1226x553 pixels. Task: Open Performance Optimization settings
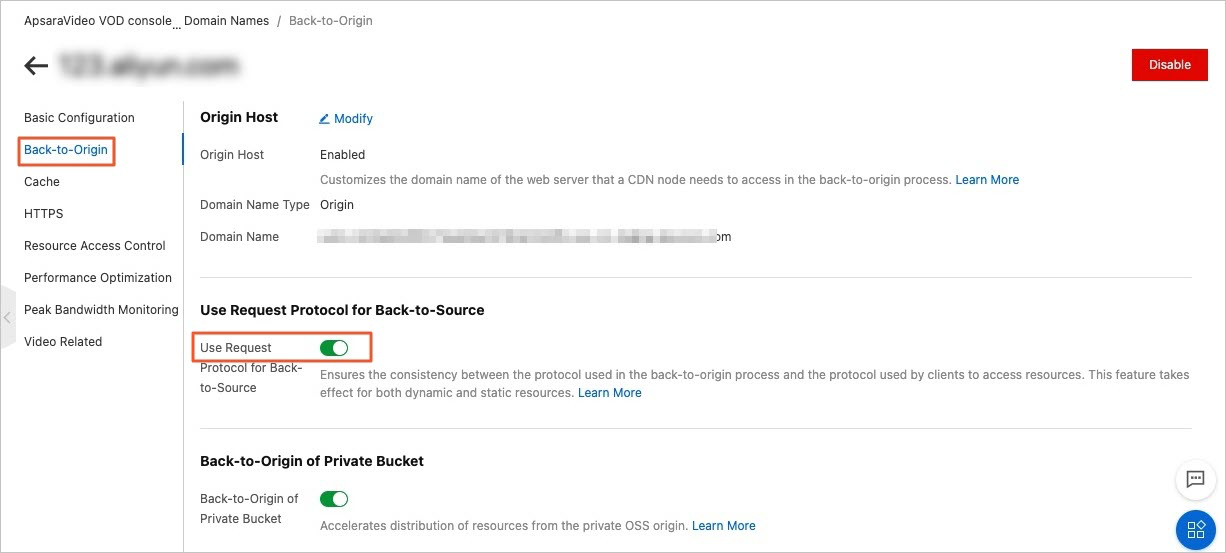[x=98, y=278]
